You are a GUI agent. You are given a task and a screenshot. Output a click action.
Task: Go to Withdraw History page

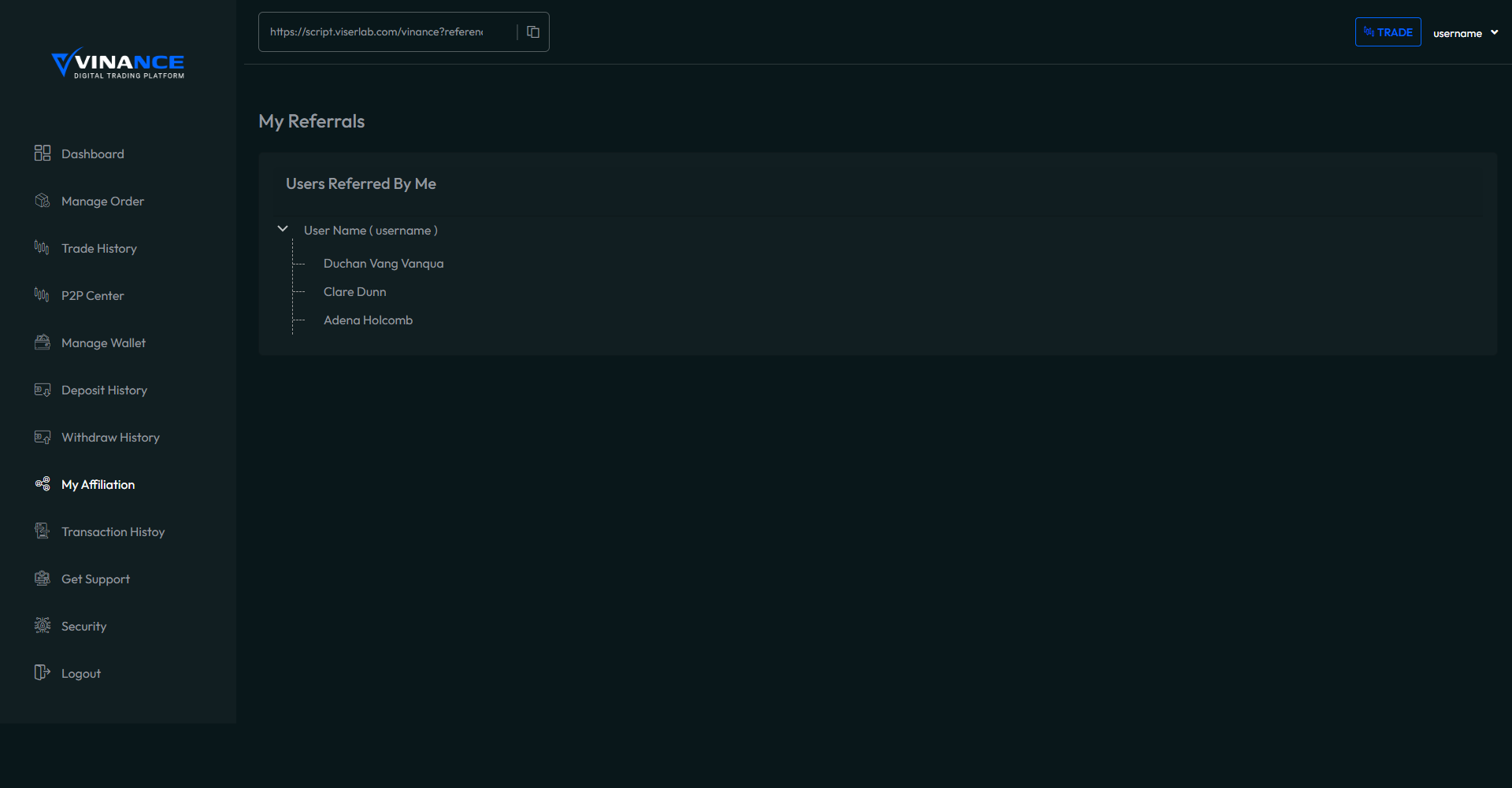coord(110,438)
